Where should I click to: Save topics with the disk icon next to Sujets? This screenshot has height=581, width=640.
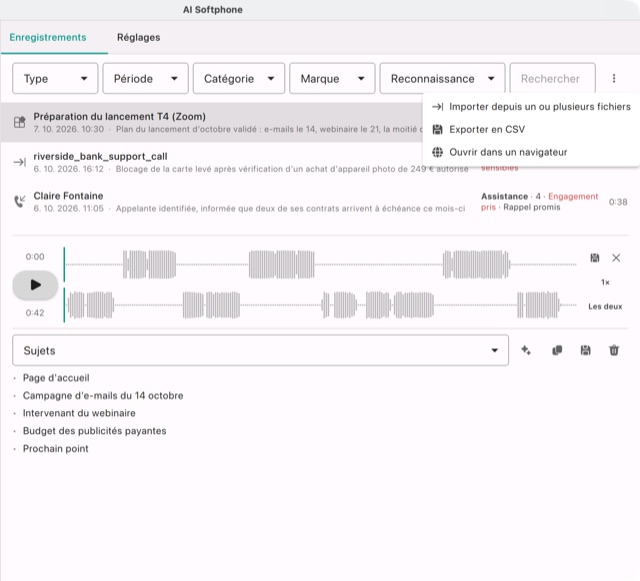tap(585, 350)
